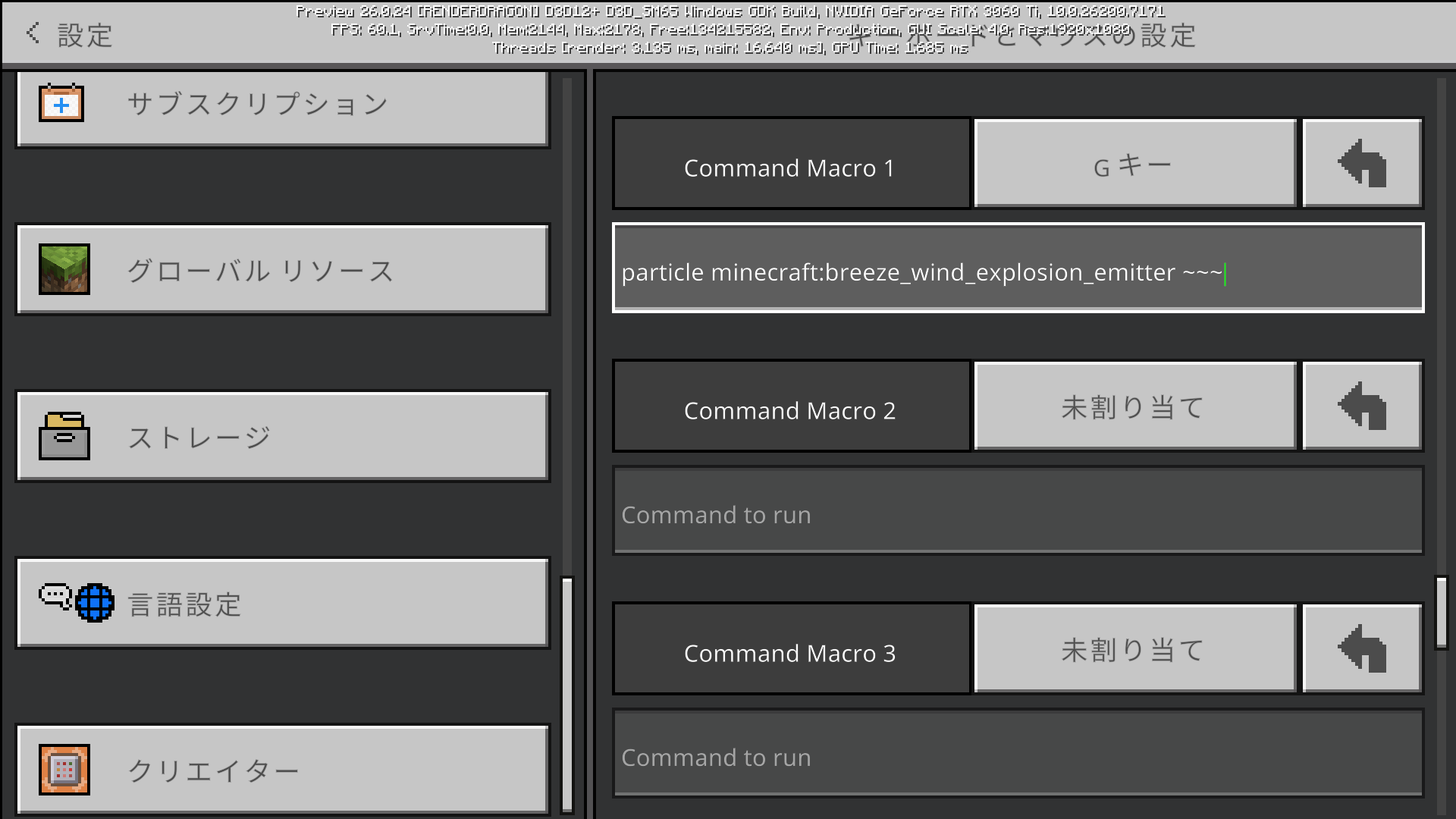Screen dimensions: 1456x819
Task: Select the grass block icon for グローバル リソース
Action: (x=64, y=269)
